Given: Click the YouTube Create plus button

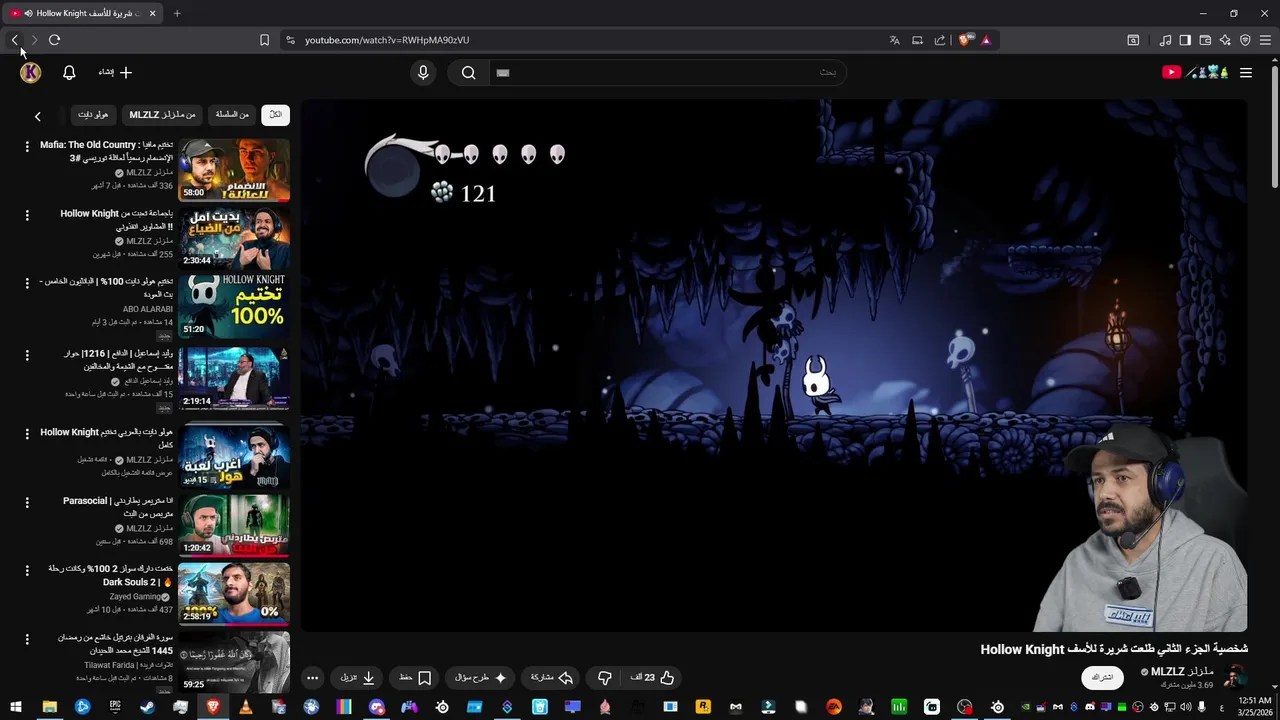Looking at the screenshot, I should click(115, 72).
